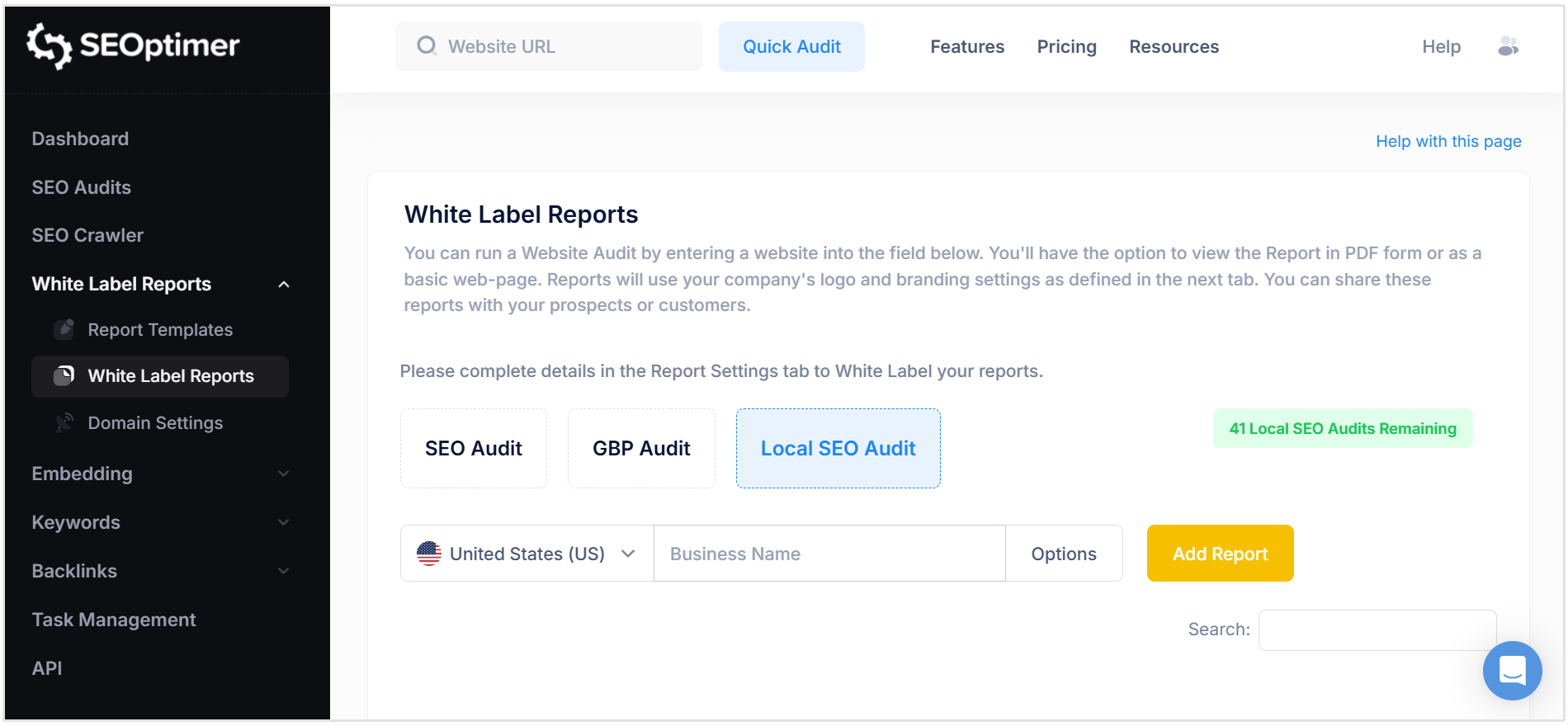Click the Keywords sidebar label
Screen dimensions: 1568x726
tap(76, 522)
